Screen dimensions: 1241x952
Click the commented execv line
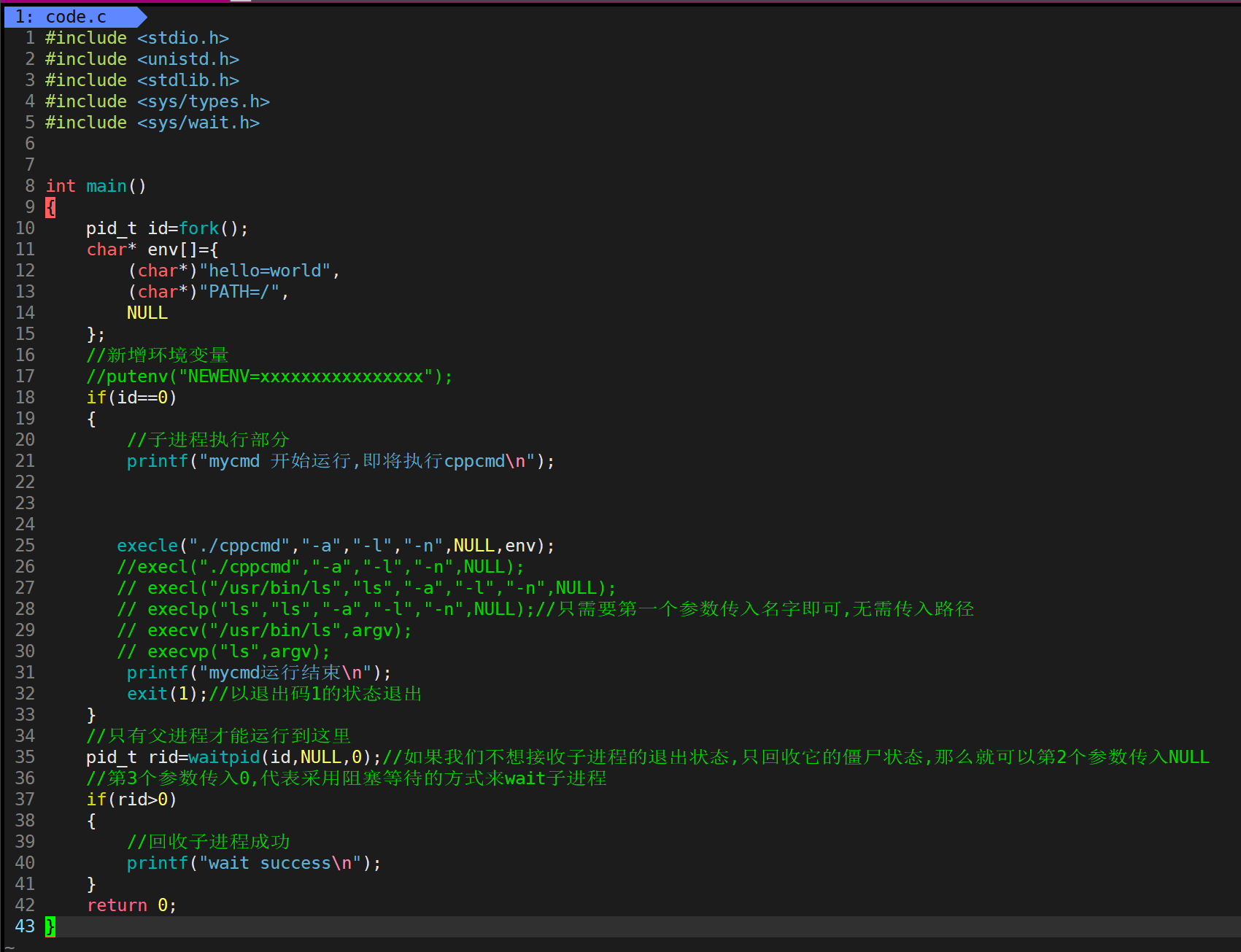pyautogui.click(x=264, y=630)
